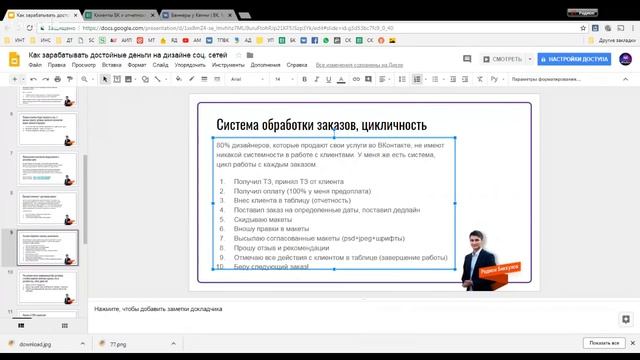The image size is (640, 360).
Task: Undo the last action in the toolbar
Action: click(x=33, y=79)
